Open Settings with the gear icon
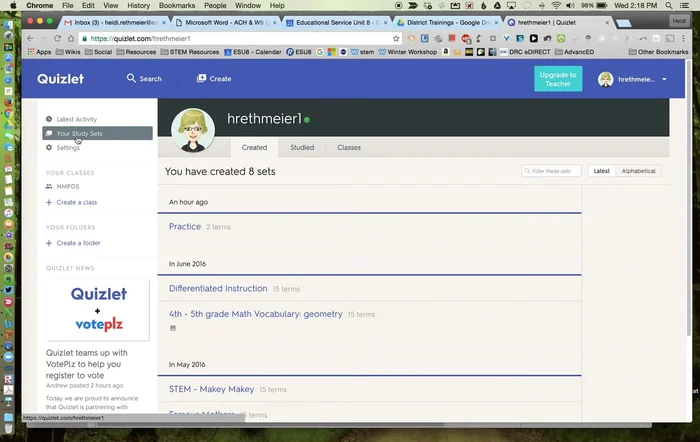The image size is (700, 442). point(49,147)
